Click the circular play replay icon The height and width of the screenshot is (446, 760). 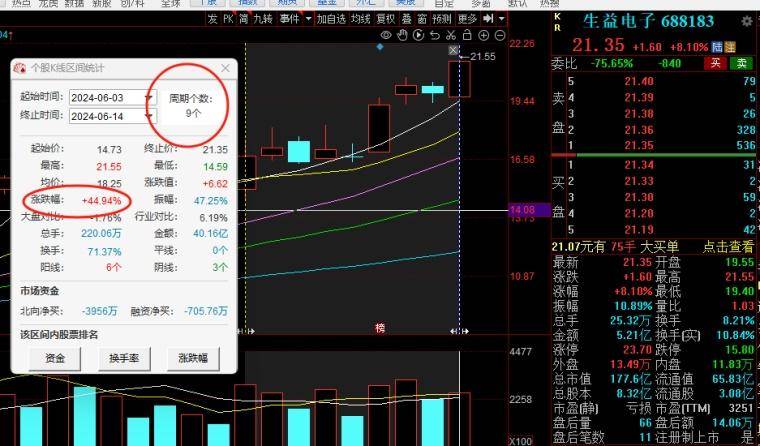419,35
